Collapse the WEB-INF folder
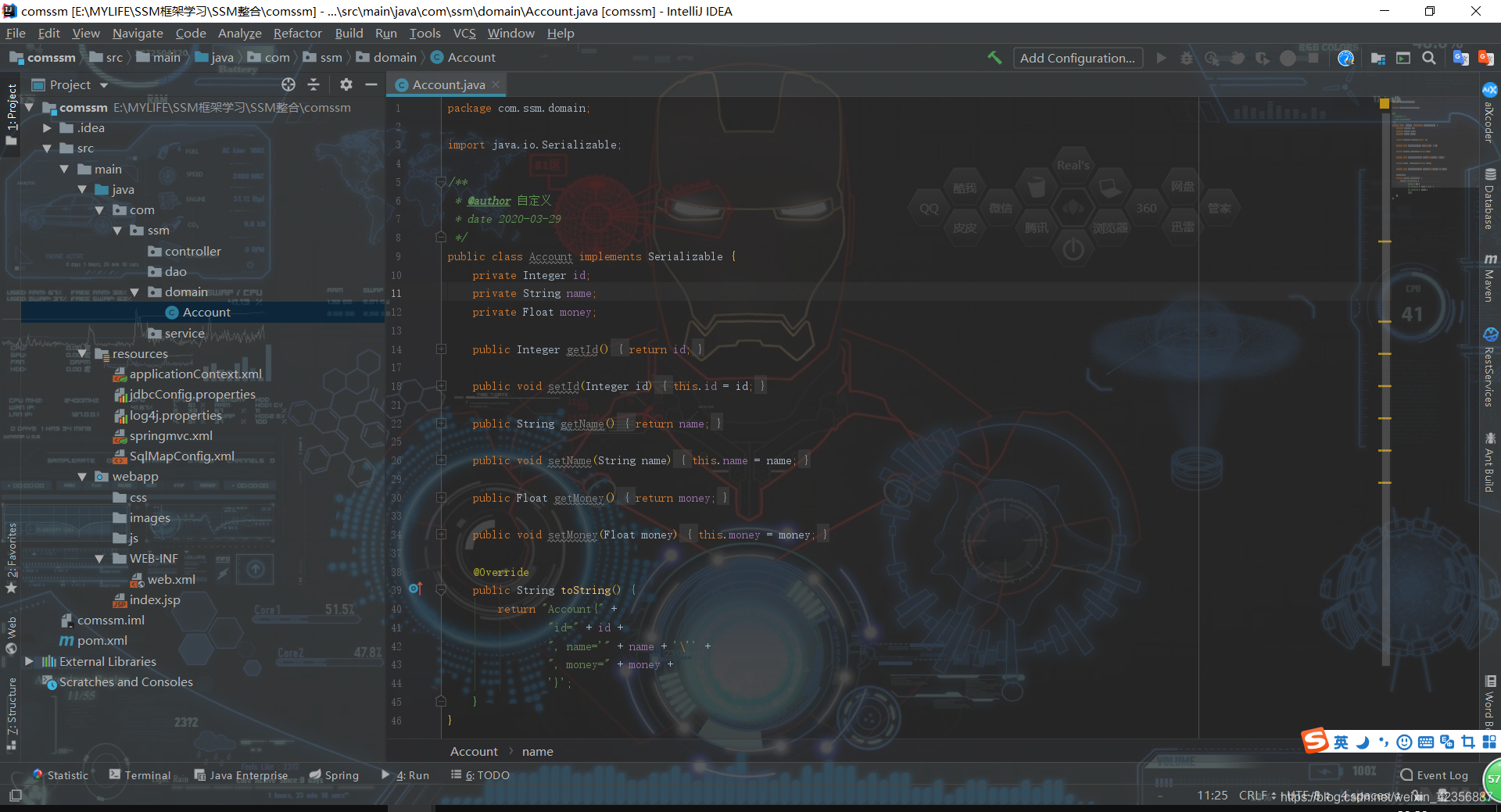This screenshot has height=812, width=1501. point(99,558)
